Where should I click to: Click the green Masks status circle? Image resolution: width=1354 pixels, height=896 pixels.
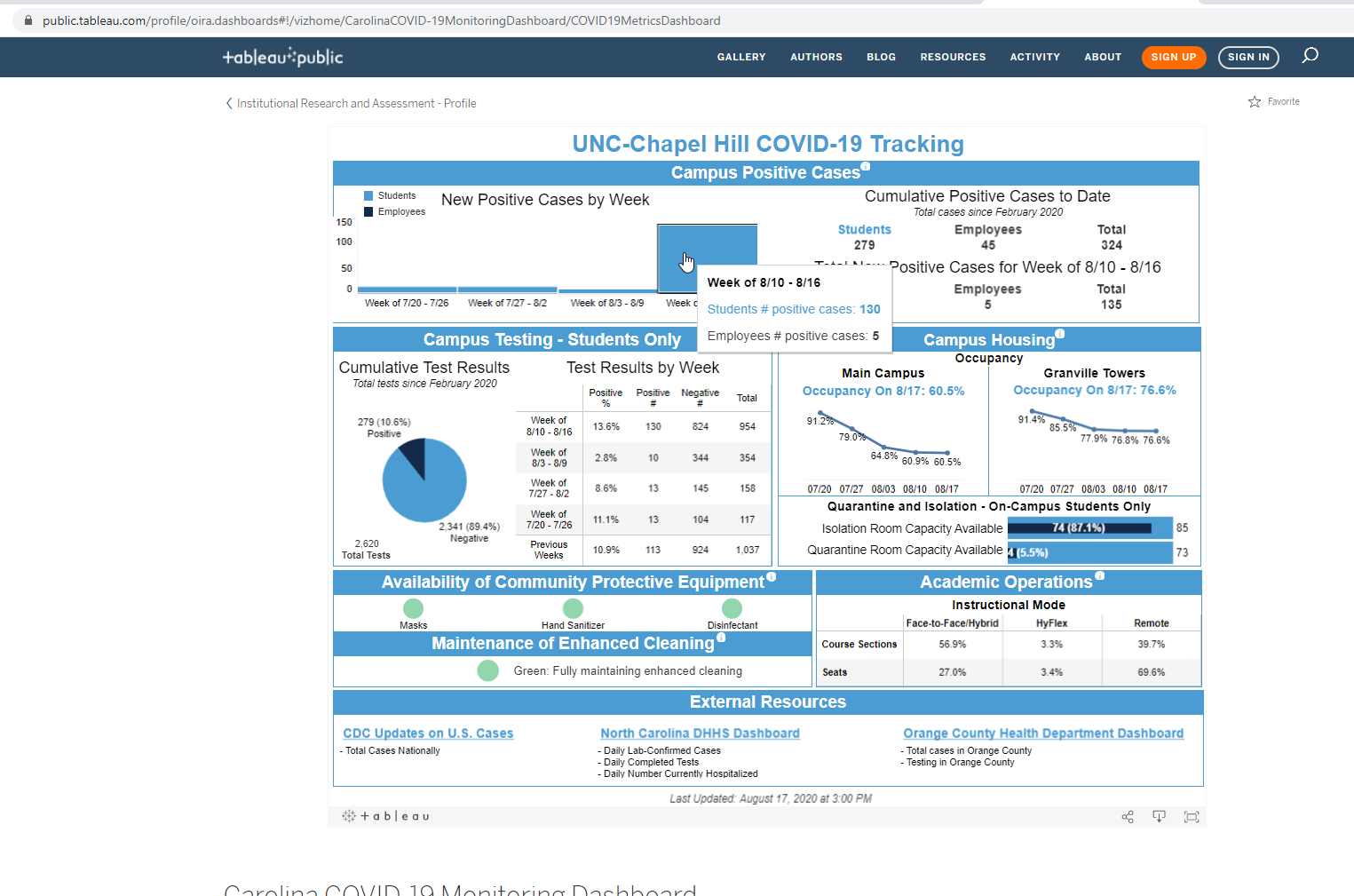[x=413, y=608]
